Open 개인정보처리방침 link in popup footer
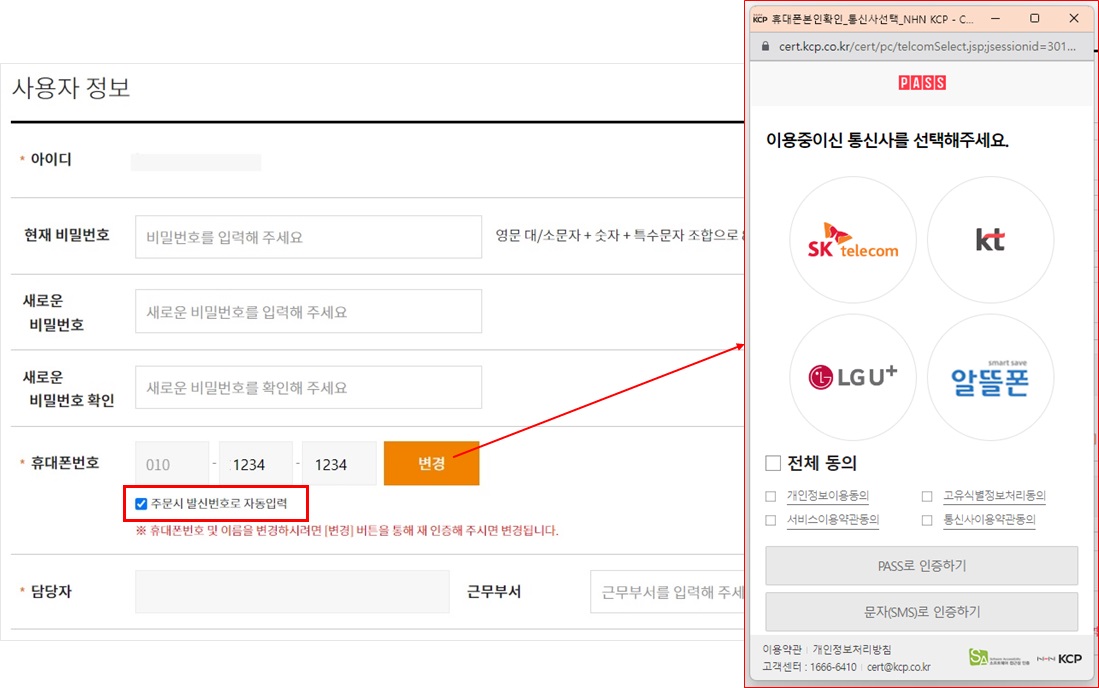Screen dimensions: 1099x688 852,649
